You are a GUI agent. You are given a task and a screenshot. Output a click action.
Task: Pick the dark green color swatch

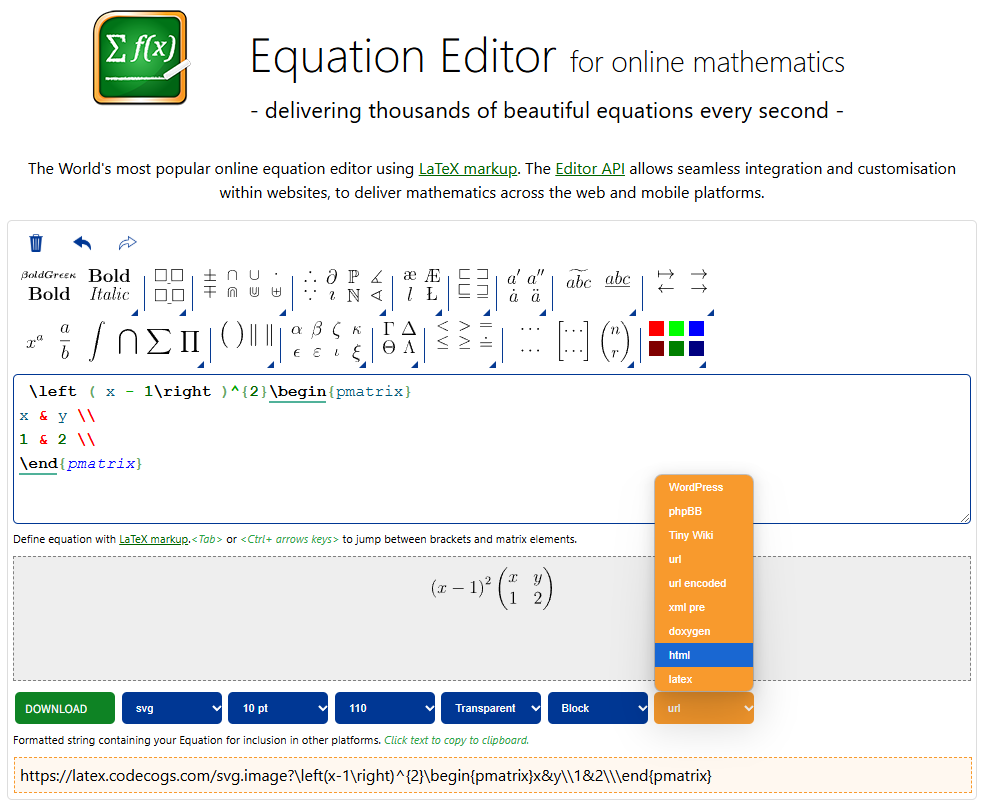pyautogui.click(x=676, y=349)
